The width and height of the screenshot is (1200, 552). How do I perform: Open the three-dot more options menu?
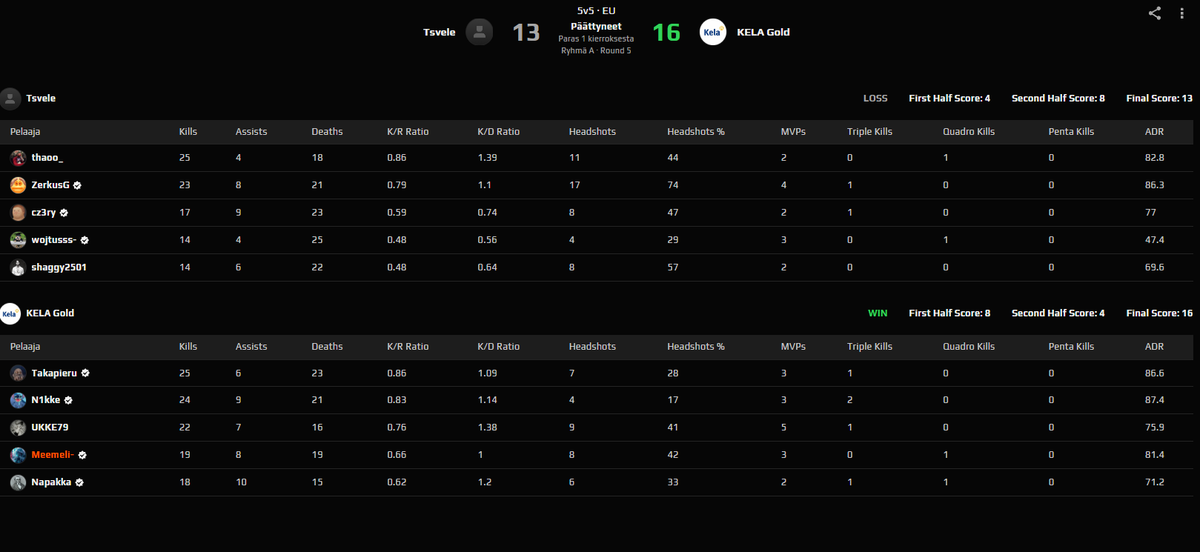[x=1183, y=13]
